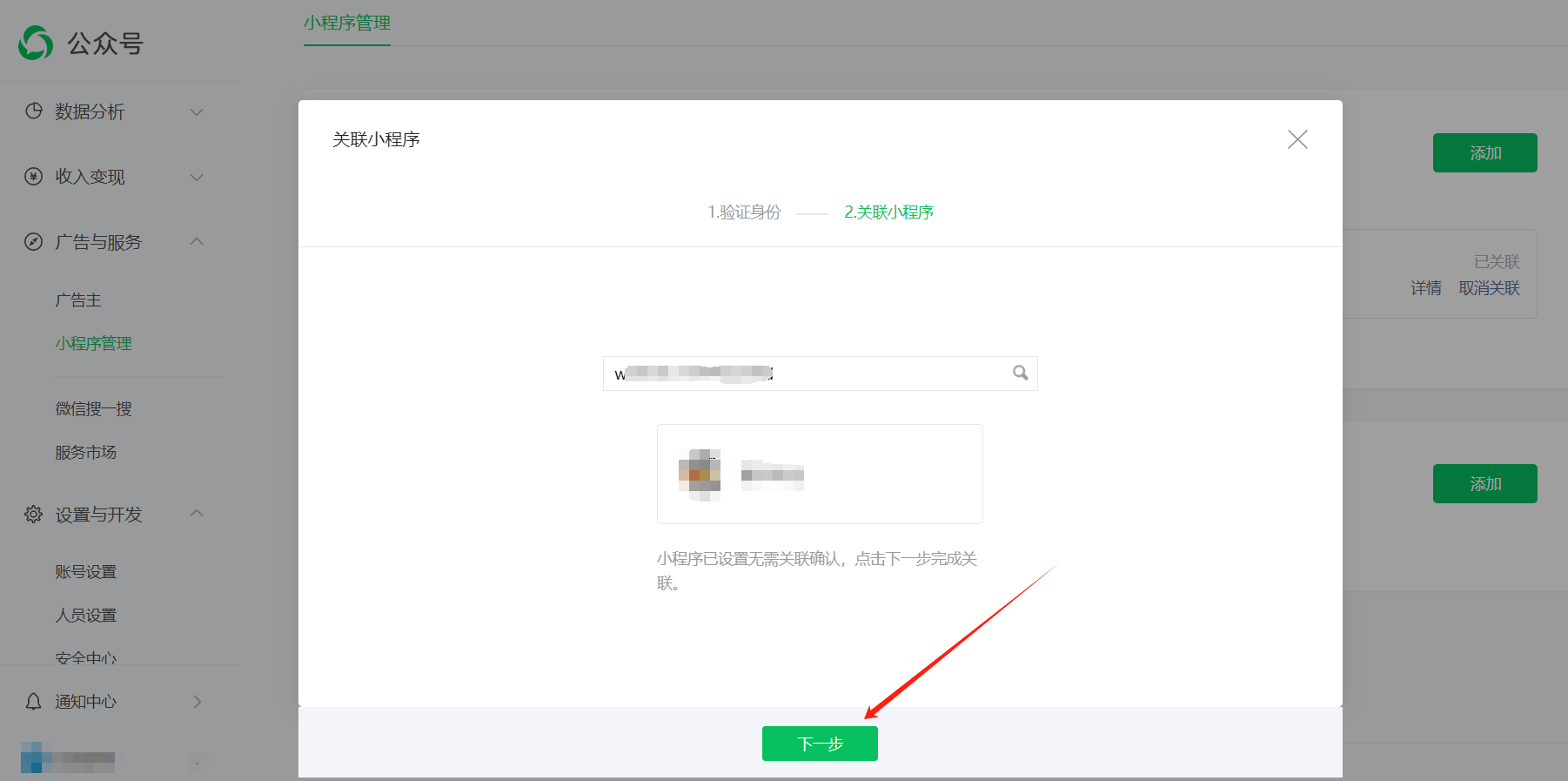Screen dimensions: 1568x781
Task: Open the 通知中心 arrow
Action: (197, 701)
